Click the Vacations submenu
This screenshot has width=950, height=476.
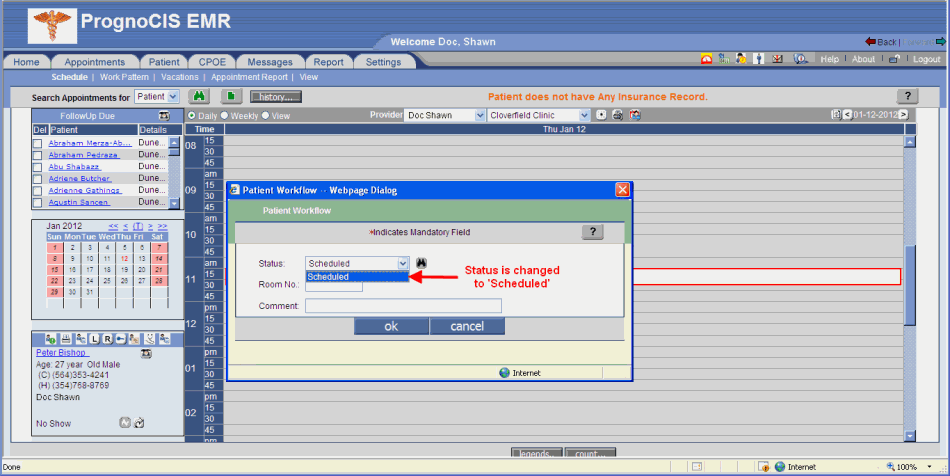point(179,77)
